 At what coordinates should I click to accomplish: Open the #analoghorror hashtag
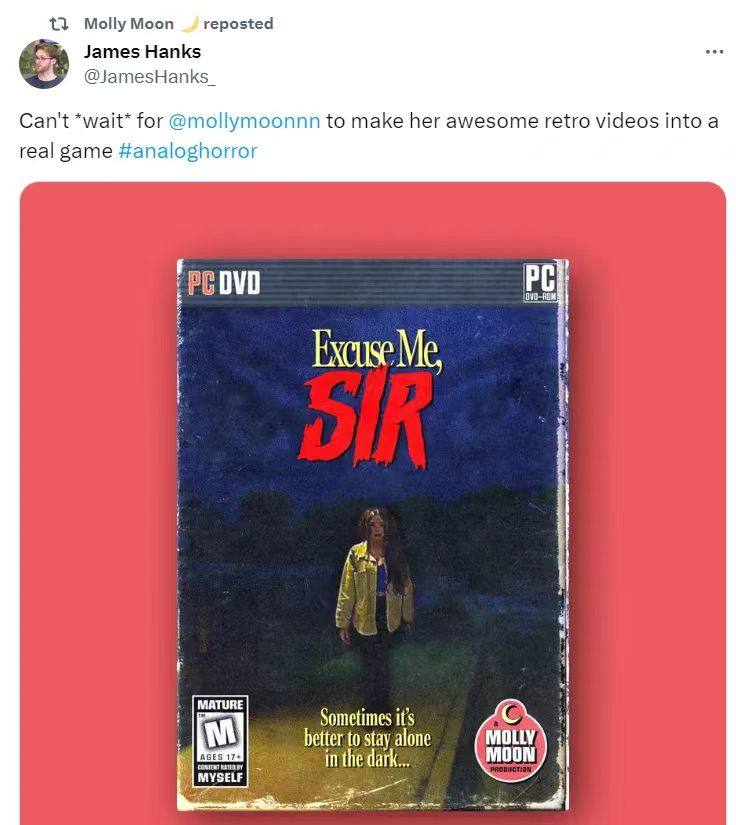pos(188,151)
